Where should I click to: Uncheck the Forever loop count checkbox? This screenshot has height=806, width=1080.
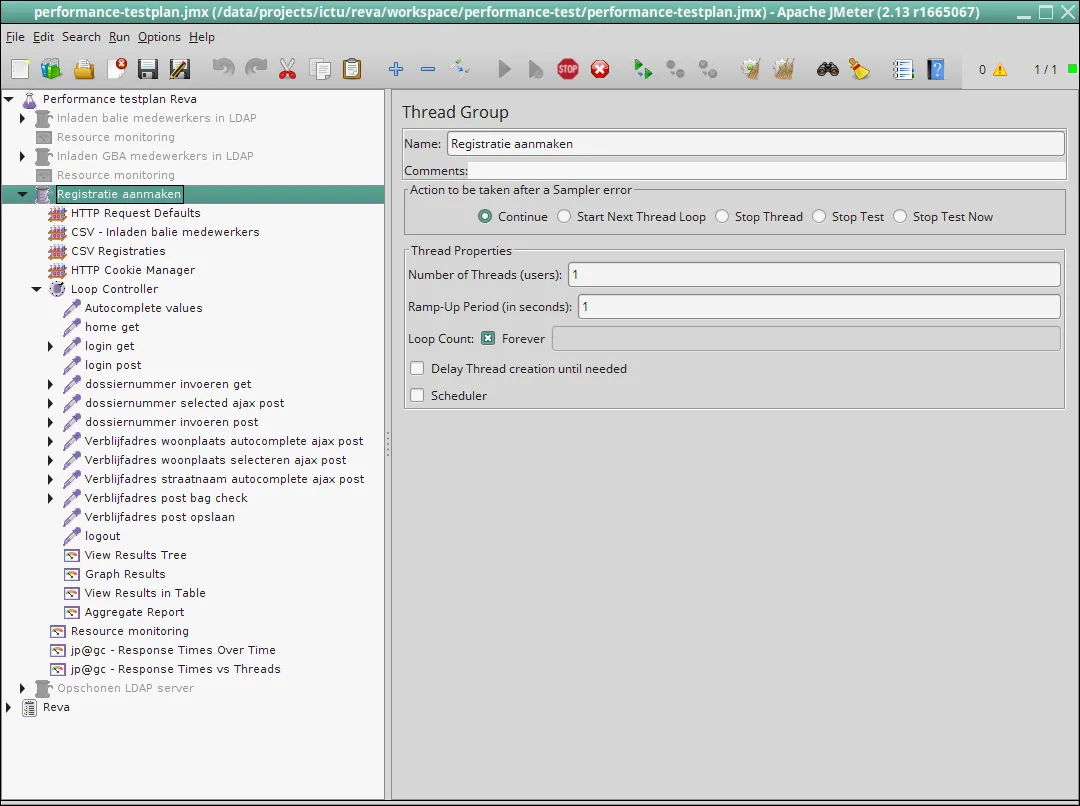click(488, 338)
